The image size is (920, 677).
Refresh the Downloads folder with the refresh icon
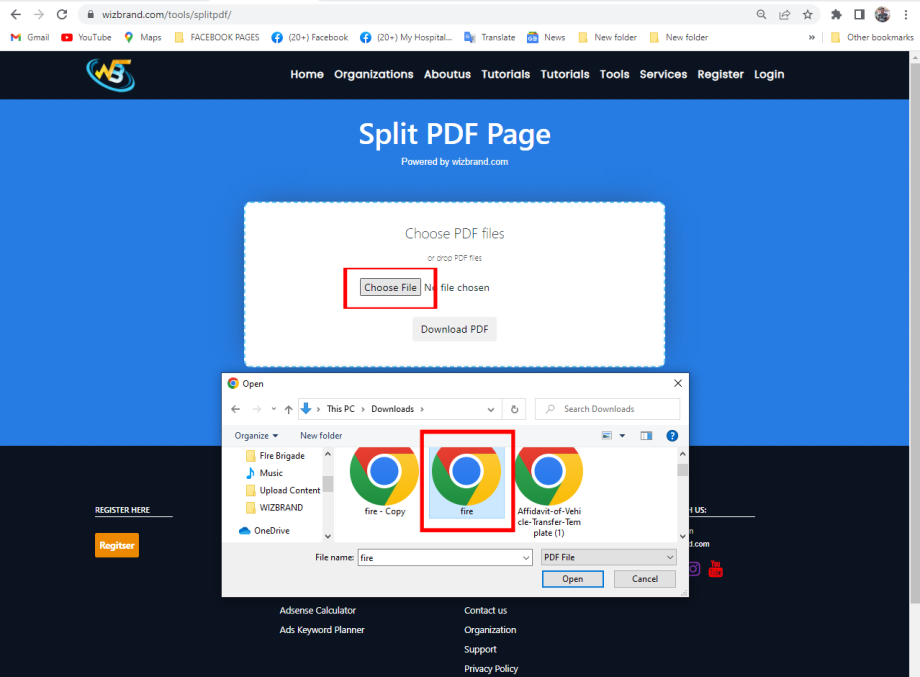click(x=515, y=408)
